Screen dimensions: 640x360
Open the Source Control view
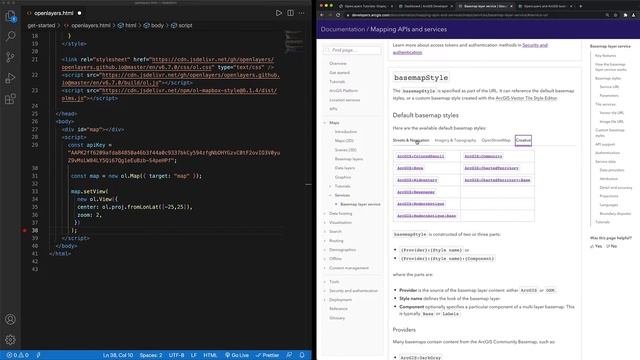pos(10,57)
